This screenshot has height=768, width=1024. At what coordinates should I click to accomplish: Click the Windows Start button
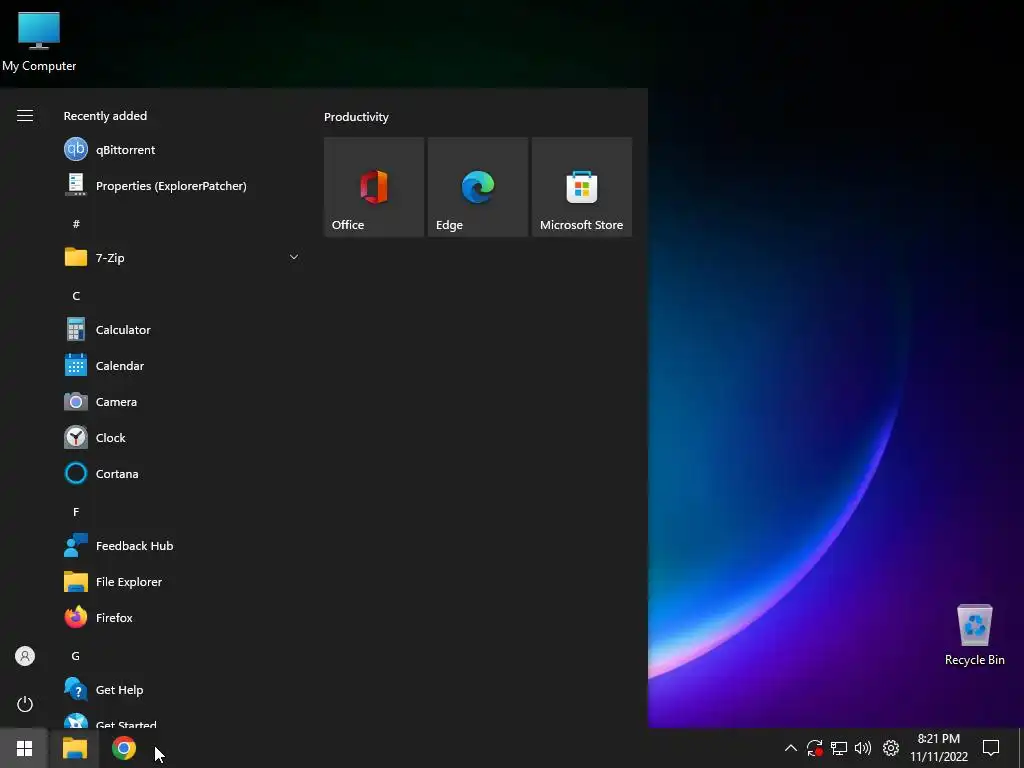[x=24, y=748]
